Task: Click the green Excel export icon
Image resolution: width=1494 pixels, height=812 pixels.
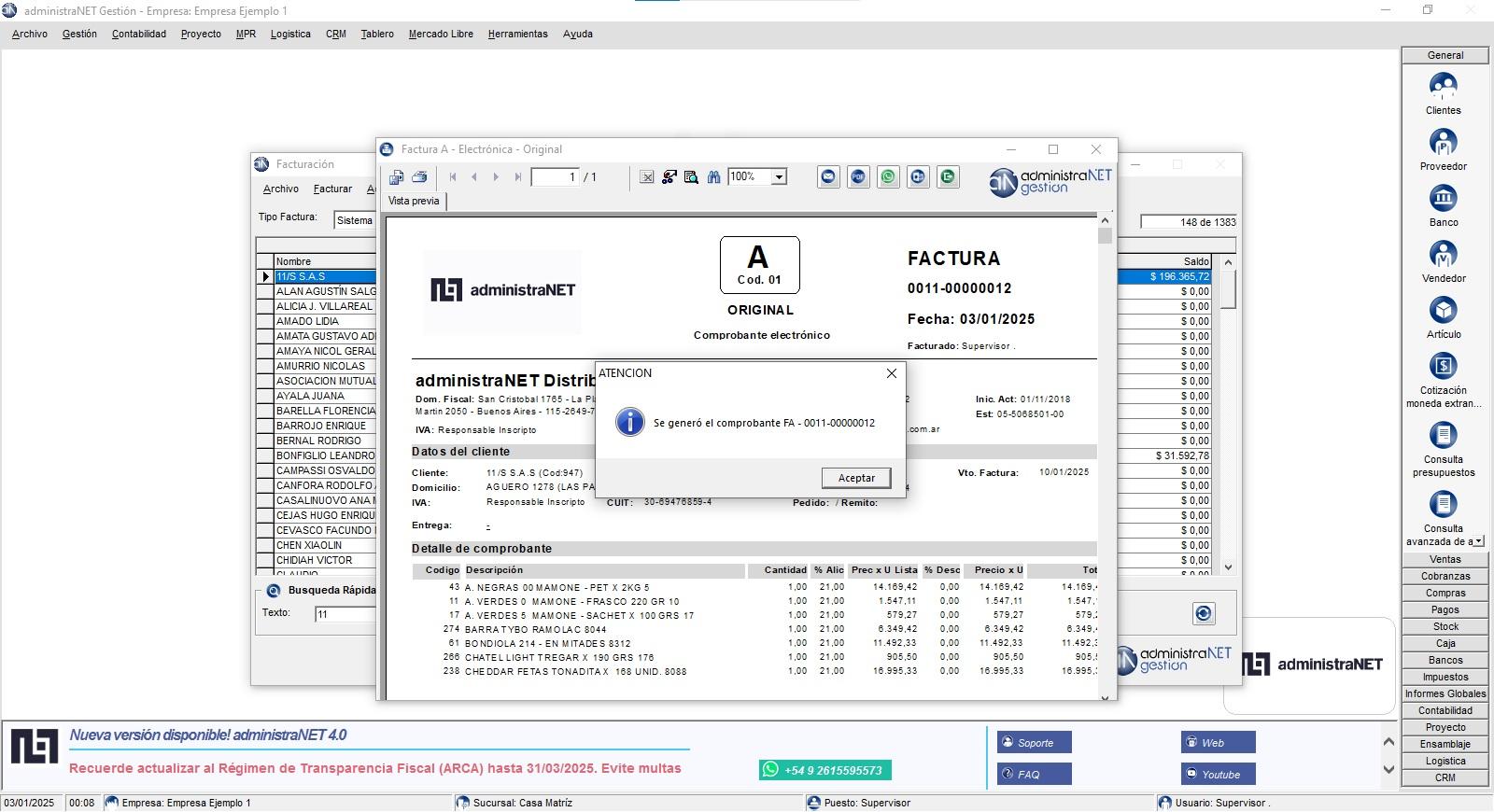Action: pyautogui.click(x=948, y=176)
